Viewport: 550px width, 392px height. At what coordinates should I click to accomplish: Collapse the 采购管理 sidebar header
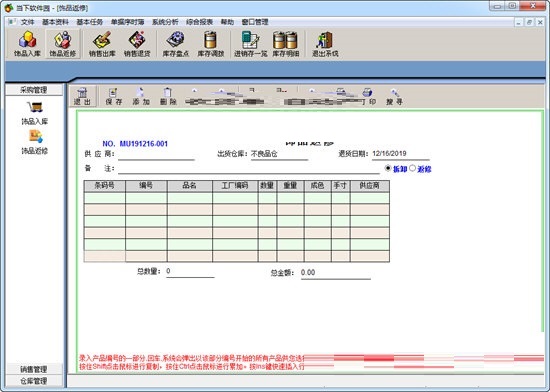34,90
